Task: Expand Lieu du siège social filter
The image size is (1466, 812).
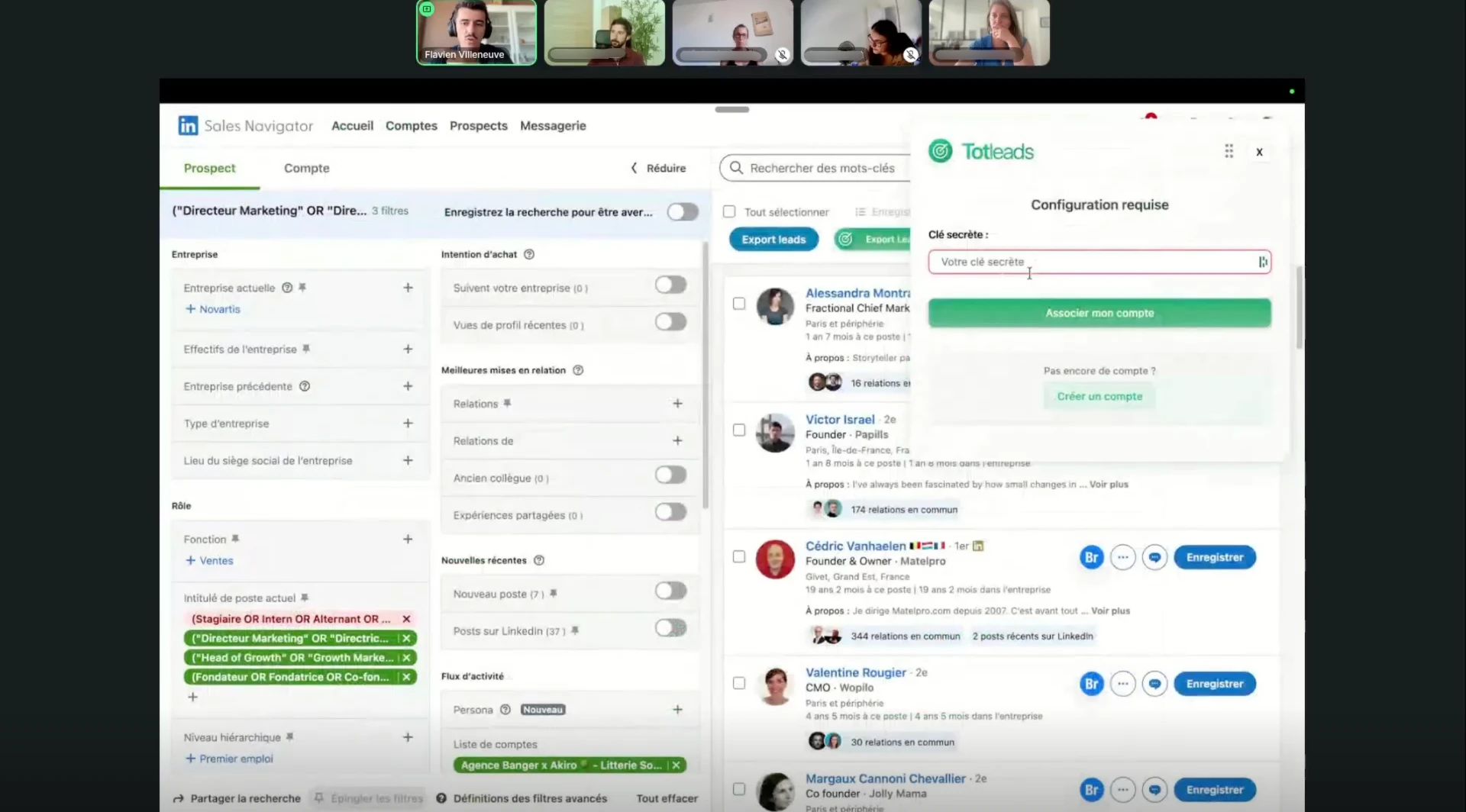Action: (408, 460)
